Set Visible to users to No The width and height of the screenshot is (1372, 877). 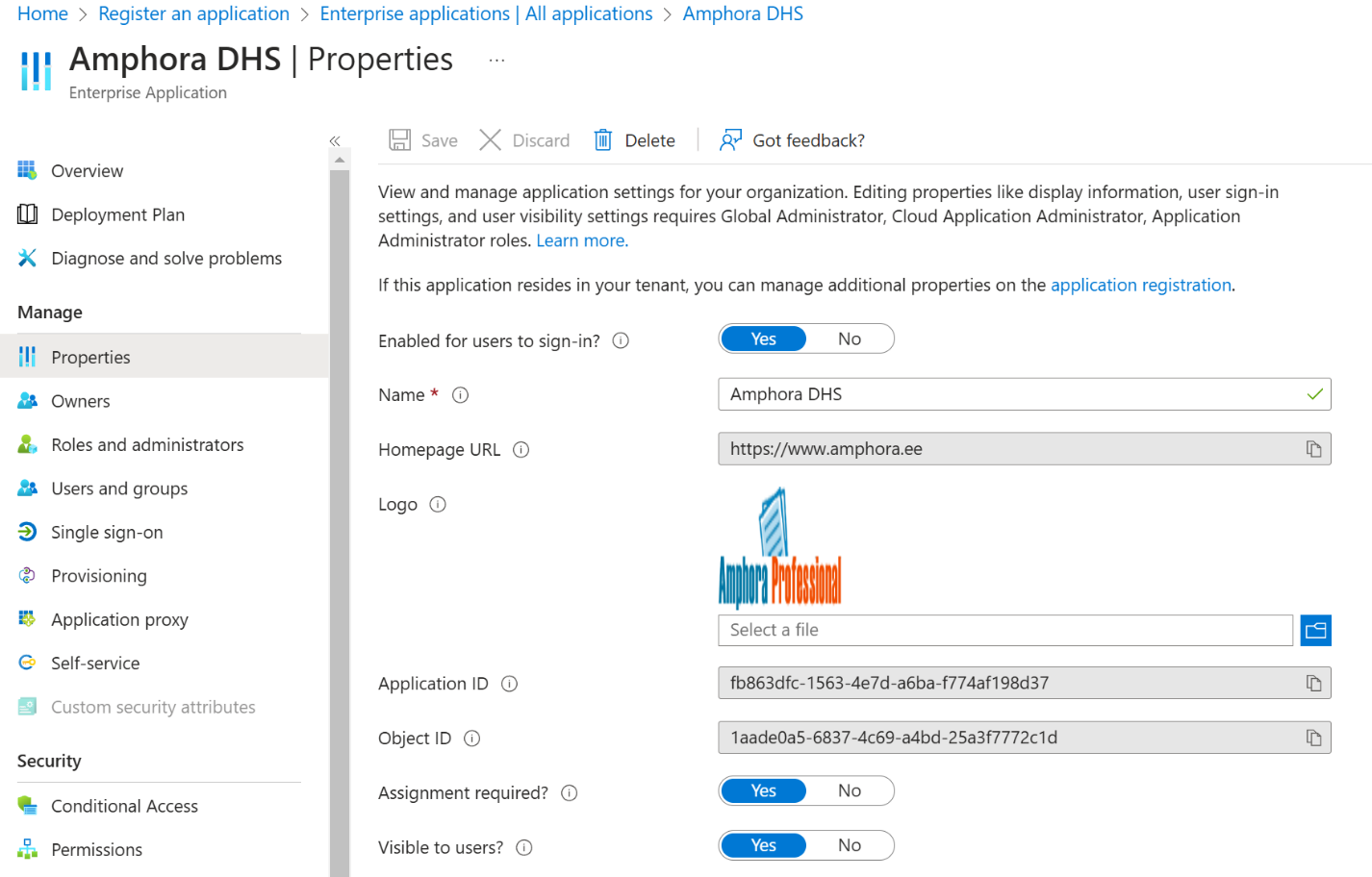coord(850,845)
